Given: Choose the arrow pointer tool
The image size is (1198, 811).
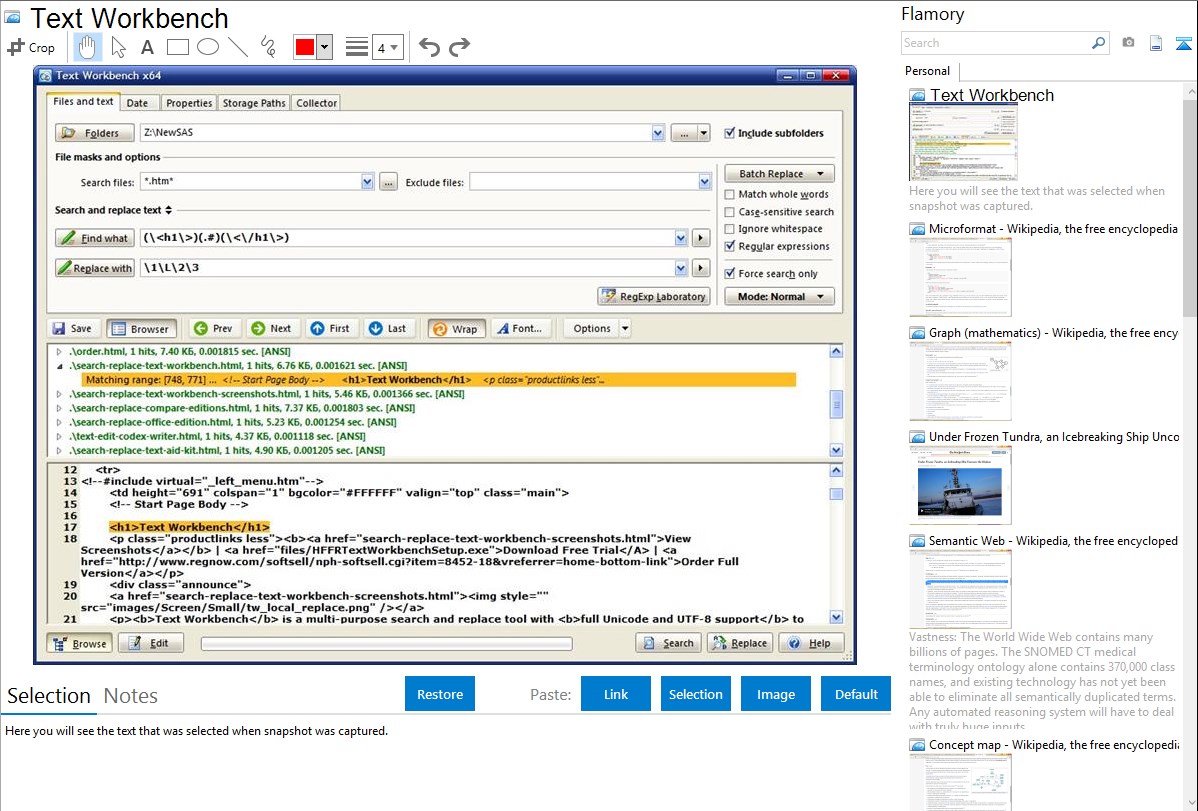Looking at the screenshot, I should click(118, 47).
